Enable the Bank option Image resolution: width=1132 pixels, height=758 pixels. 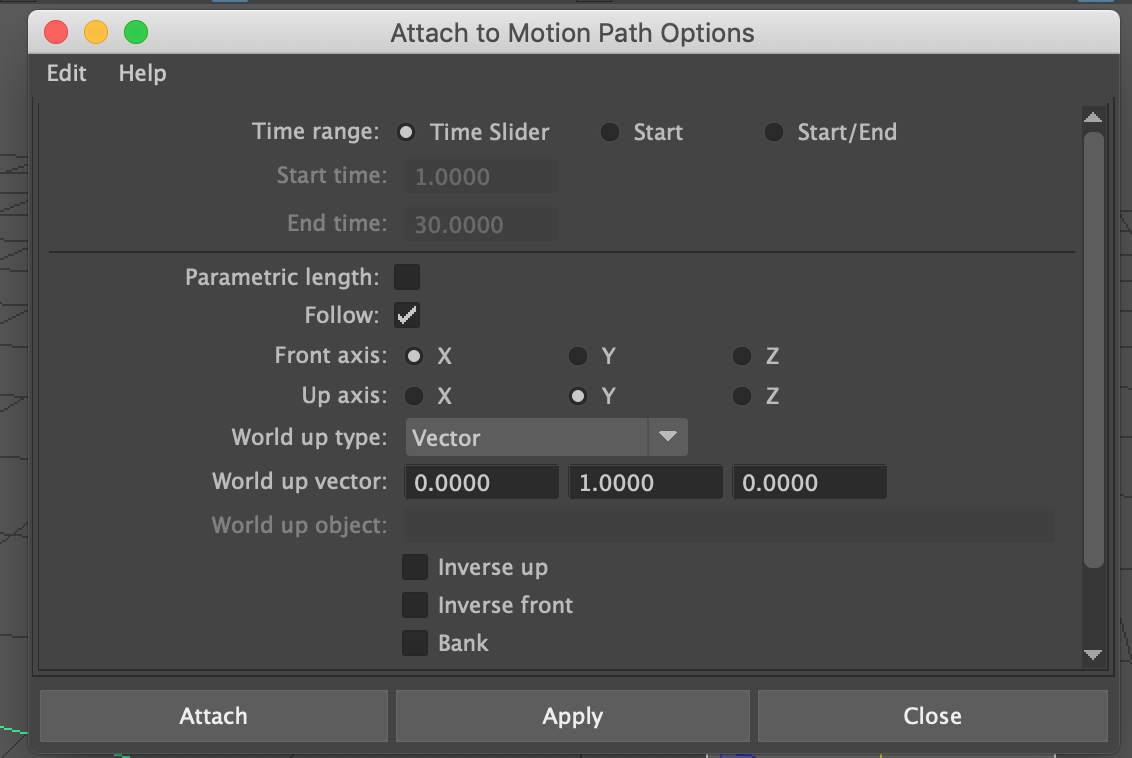(x=415, y=643)
